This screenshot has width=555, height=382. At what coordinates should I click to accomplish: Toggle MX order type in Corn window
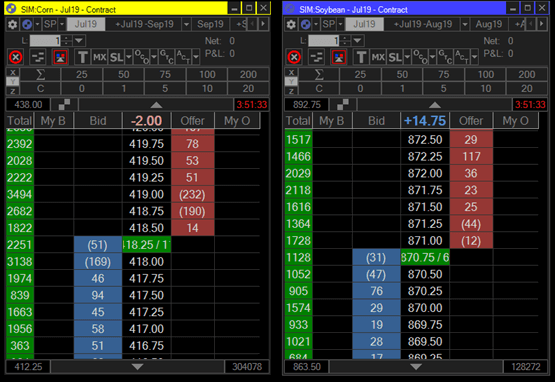(x=99, y=57)
